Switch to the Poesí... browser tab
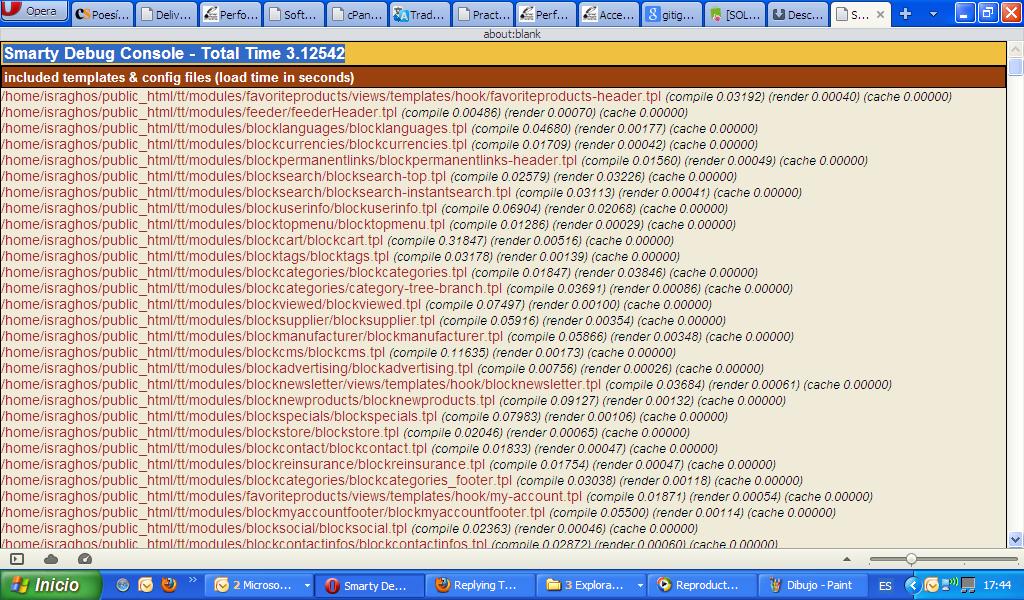 click(x=102, y=14)
